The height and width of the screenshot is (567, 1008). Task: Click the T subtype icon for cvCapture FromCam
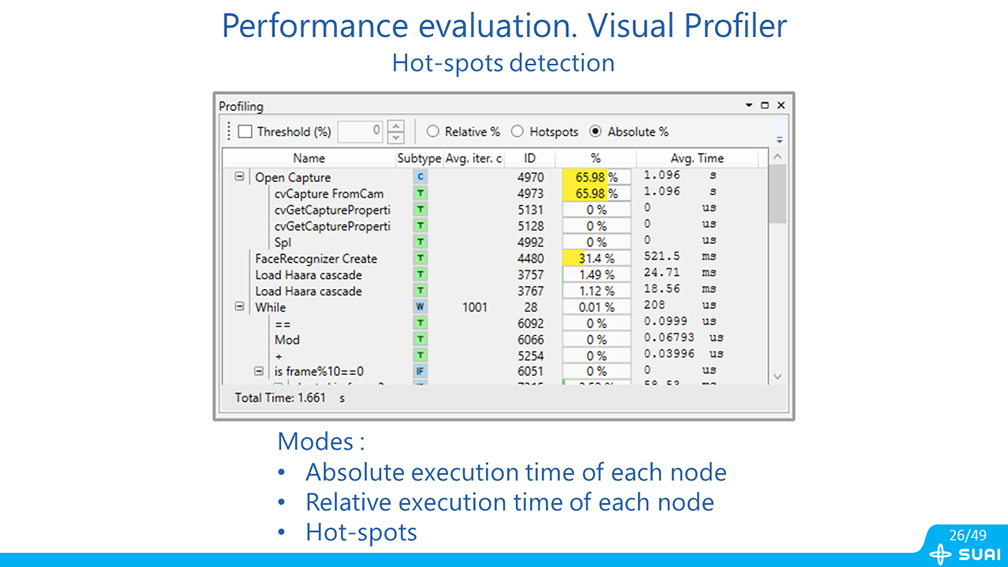pos(420,193)
